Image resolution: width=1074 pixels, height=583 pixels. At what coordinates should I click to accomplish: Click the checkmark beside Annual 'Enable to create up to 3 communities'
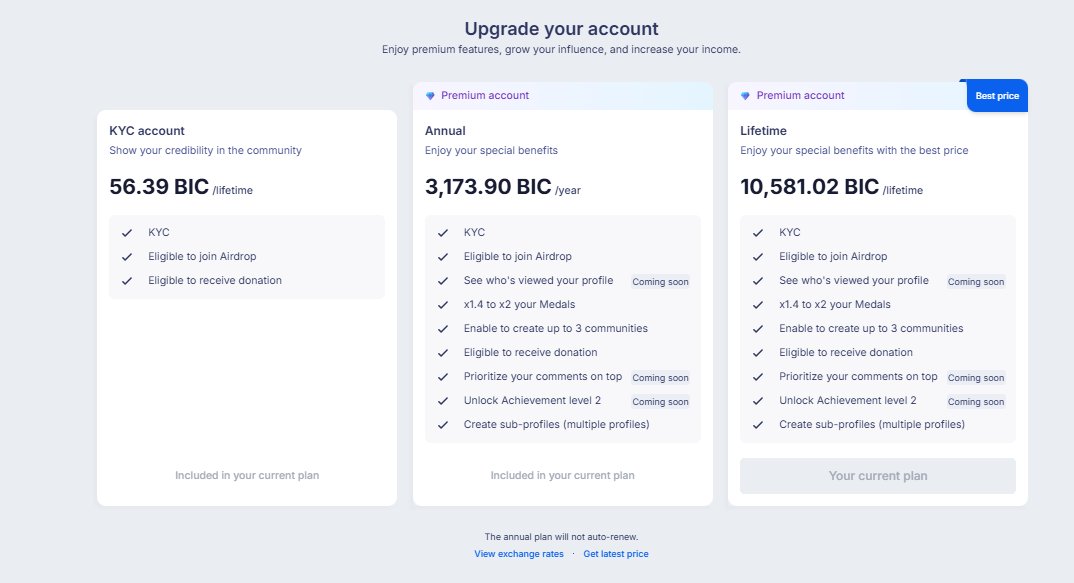442,329
